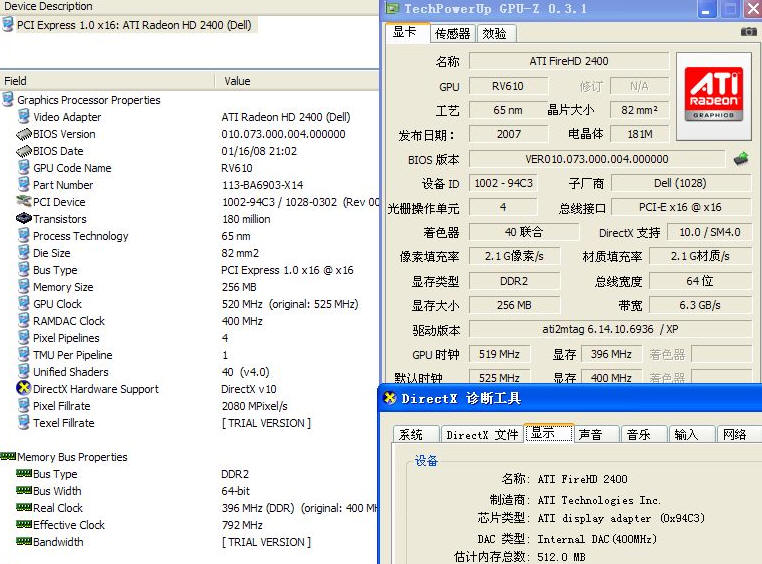Click the 子厂商 field showing Dell (1028)
This screenshot has height=564, width=762.
coord(680,183)
